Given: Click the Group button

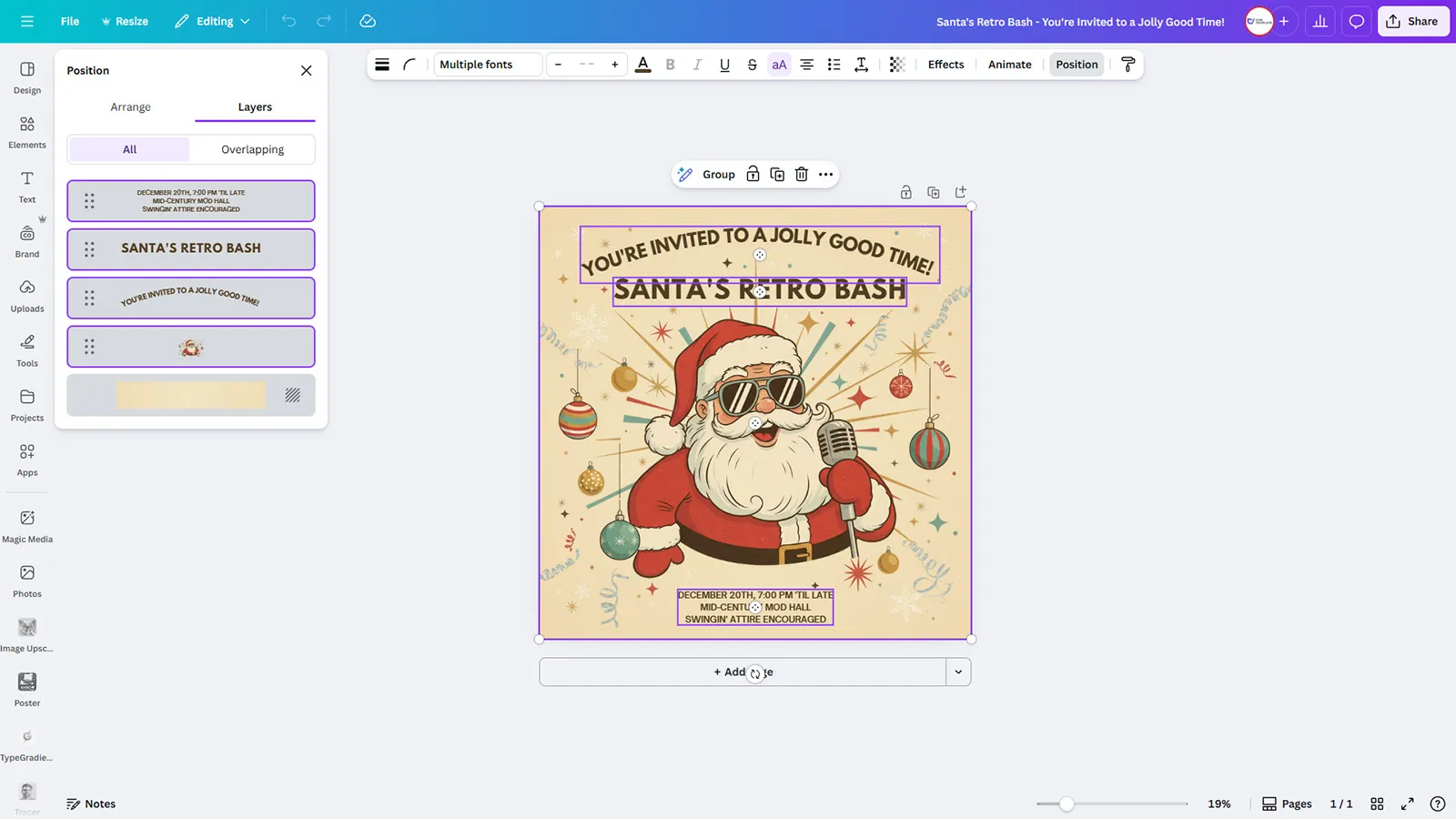Looking at the screenshot, I should [717, 175].
